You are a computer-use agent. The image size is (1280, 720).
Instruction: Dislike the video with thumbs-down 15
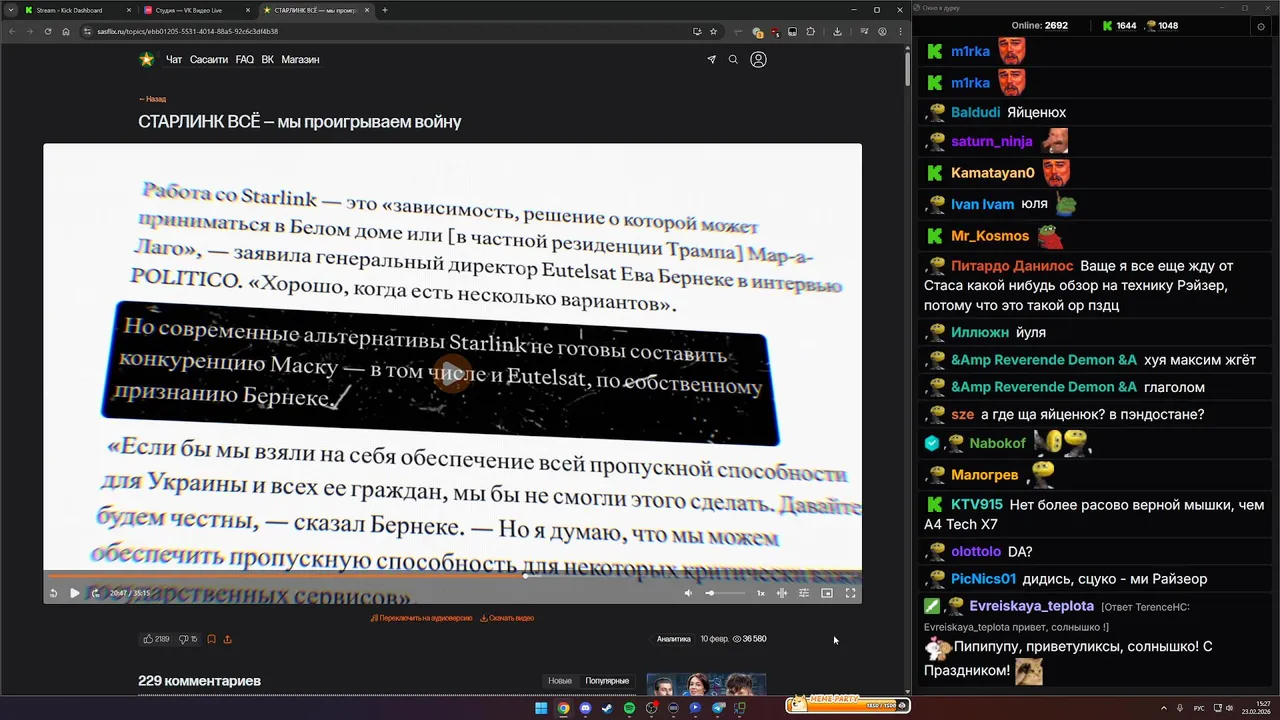[x=188, y=639]
